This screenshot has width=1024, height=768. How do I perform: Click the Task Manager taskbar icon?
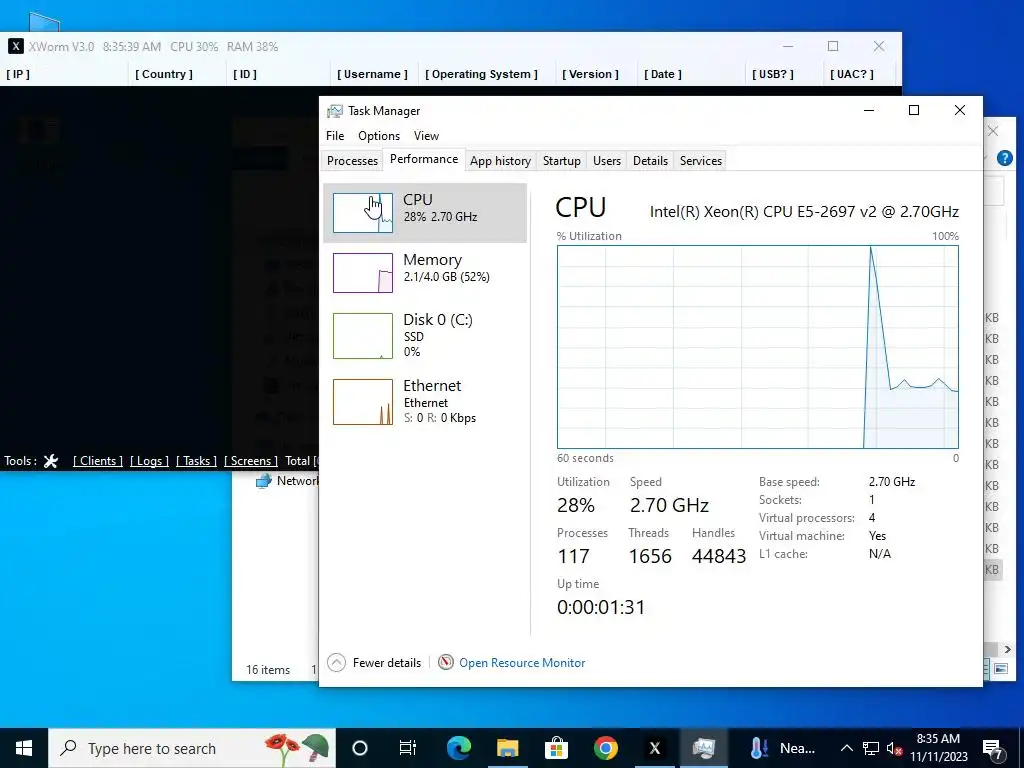click(703, 748)
